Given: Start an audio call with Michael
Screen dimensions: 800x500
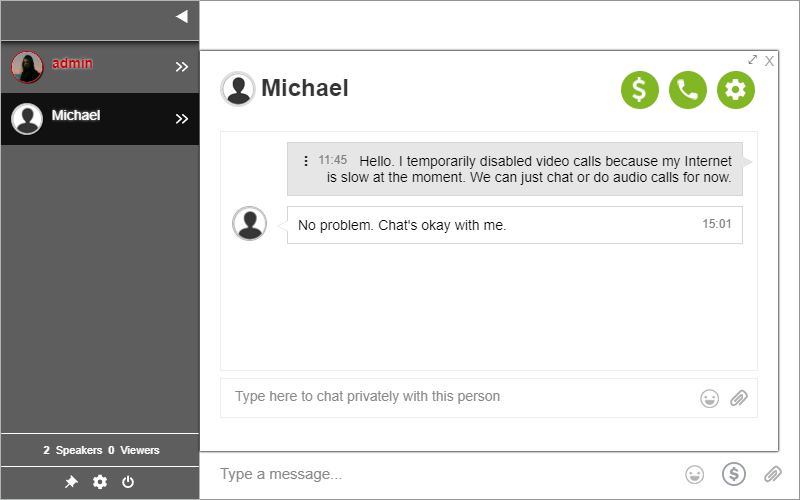Looking at the screenshot, I should [x=688, y=90].
